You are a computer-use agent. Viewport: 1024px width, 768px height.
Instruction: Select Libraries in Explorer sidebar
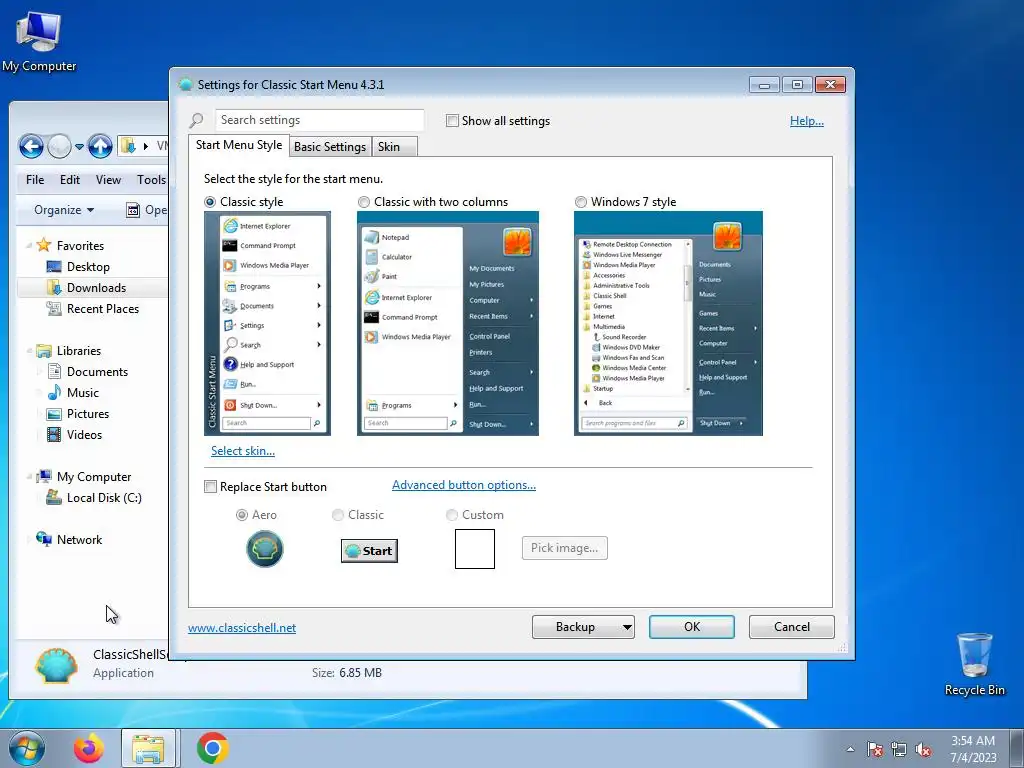78,351
